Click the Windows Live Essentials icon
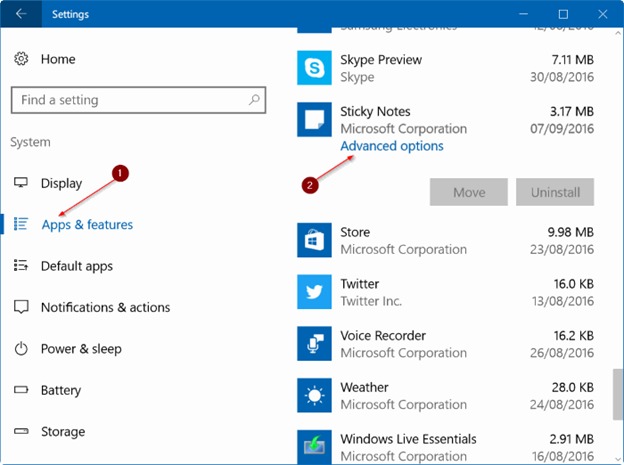Viewport: 624px width, 465px height. coord(314,447)
